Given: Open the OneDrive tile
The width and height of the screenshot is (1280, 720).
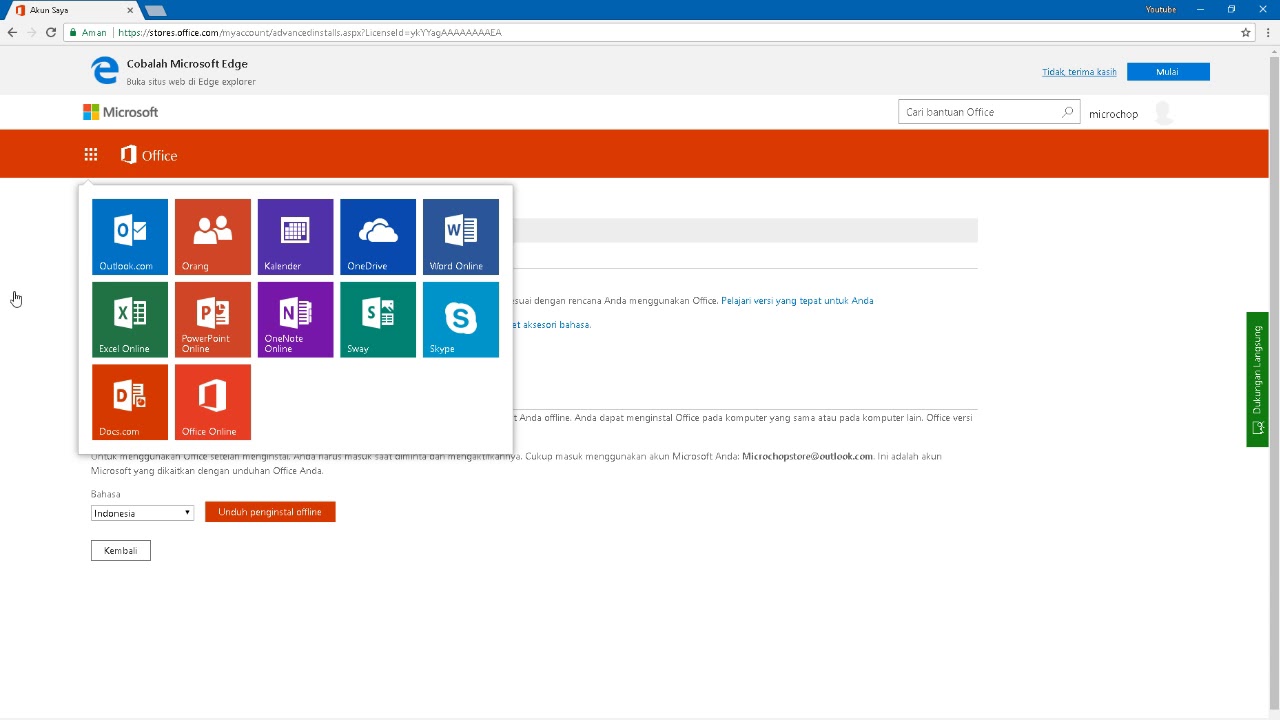Looking at the screenshot, I should [x=378, y=236].
